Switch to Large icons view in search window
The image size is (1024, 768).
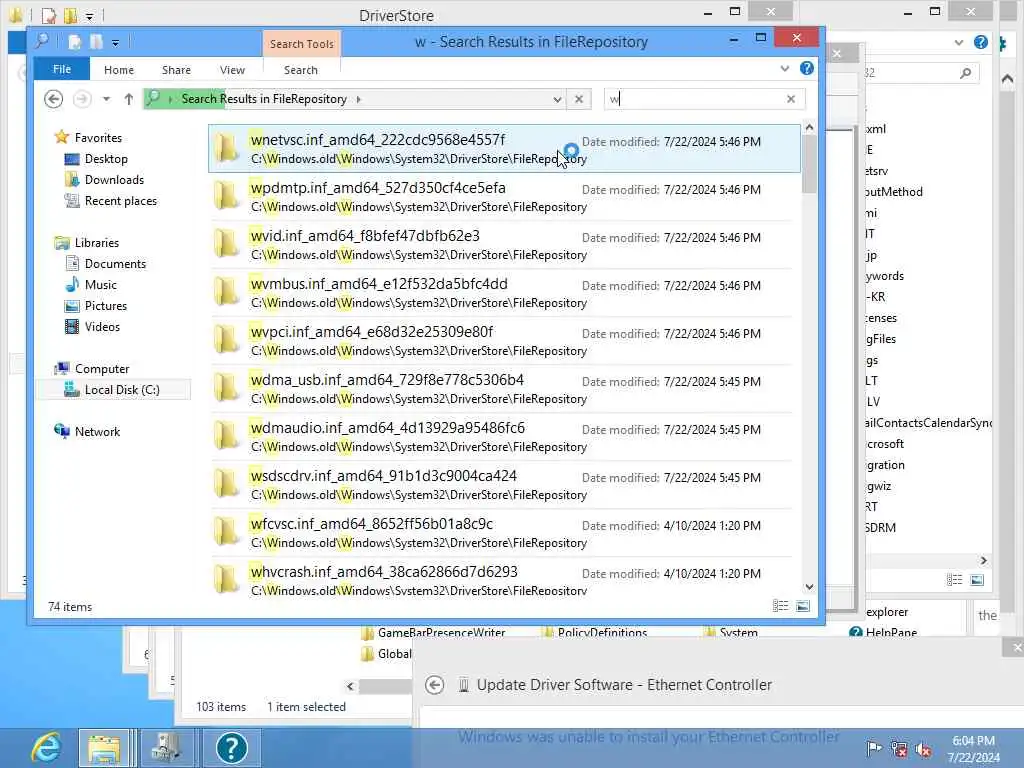pyautogui.click(x=803, y=606)
